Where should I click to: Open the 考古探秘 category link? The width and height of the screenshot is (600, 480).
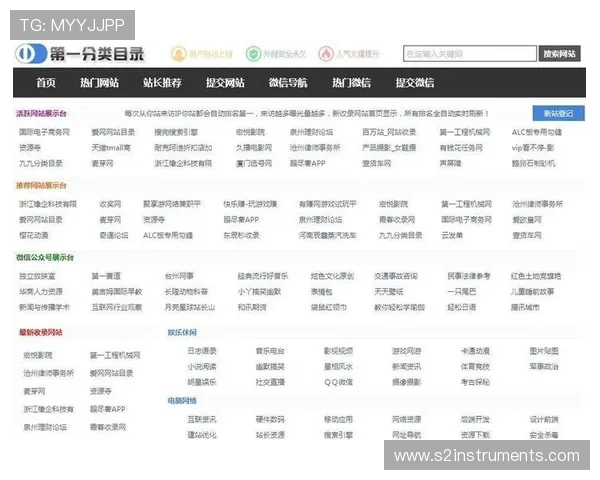[x=475, y=382]
